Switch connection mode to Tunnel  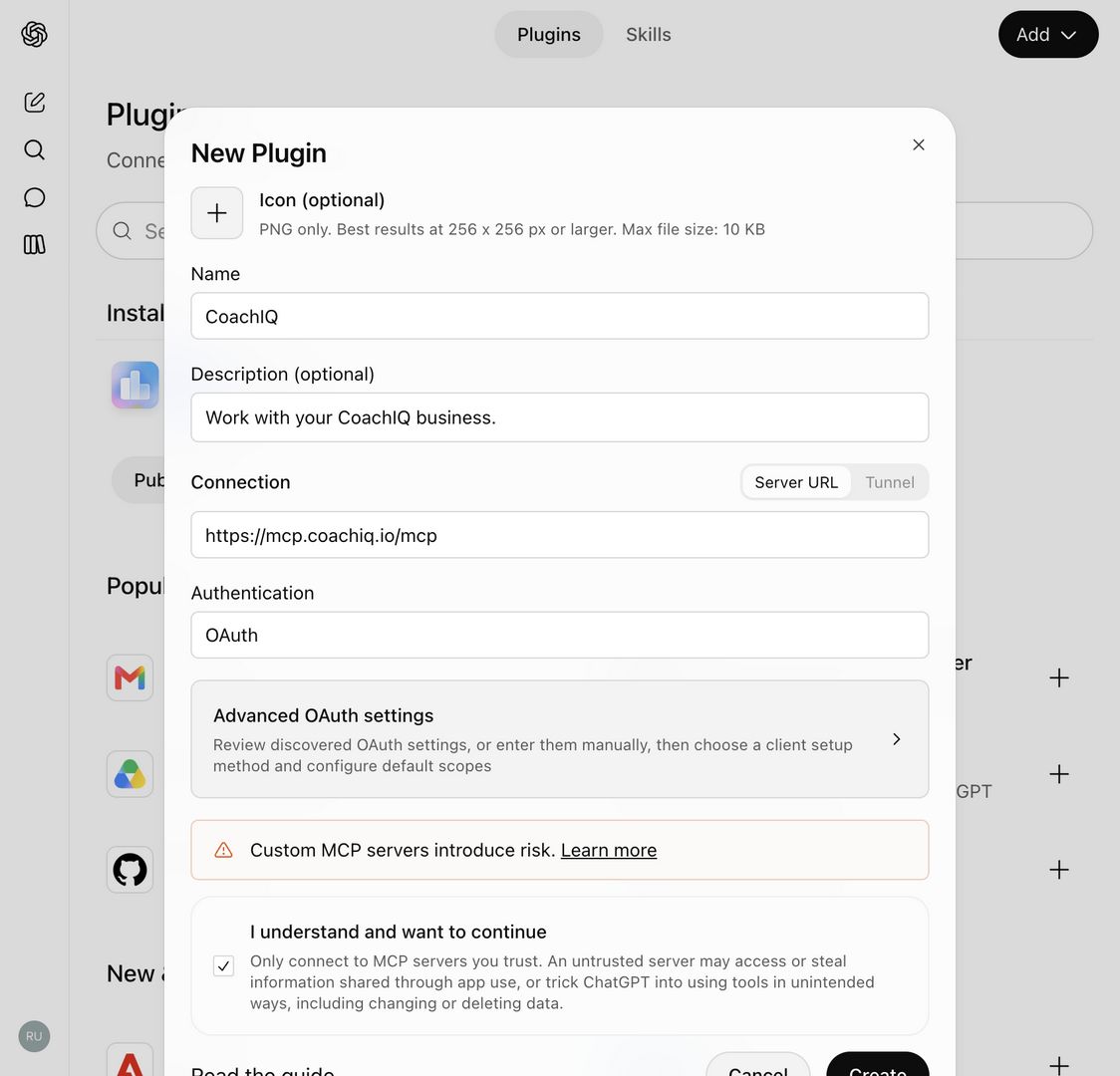click(x=889, y=482)
